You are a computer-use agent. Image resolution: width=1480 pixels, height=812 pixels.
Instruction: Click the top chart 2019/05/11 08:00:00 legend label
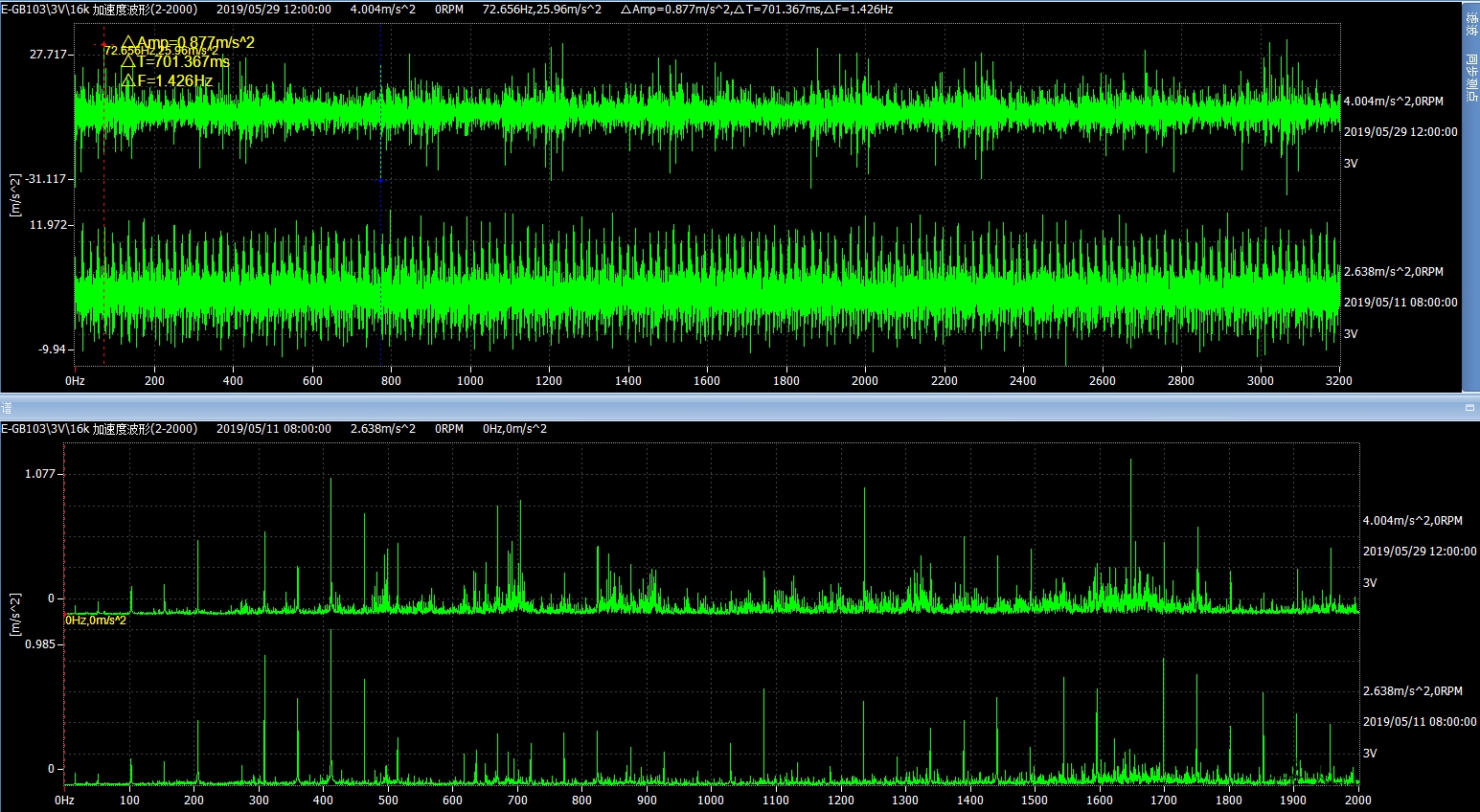pos(1400,303)
